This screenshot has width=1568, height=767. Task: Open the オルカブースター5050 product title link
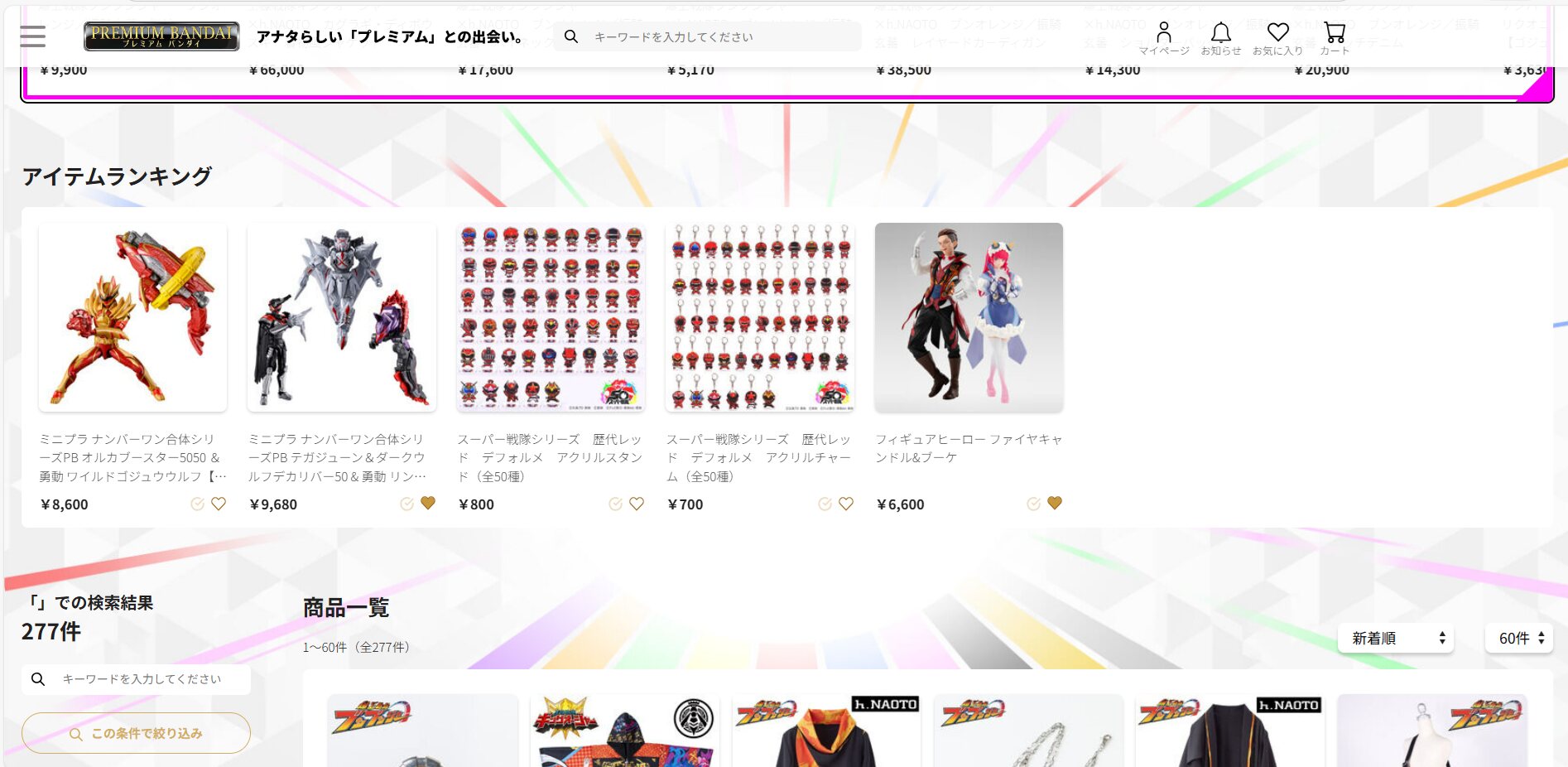(132, 457)
